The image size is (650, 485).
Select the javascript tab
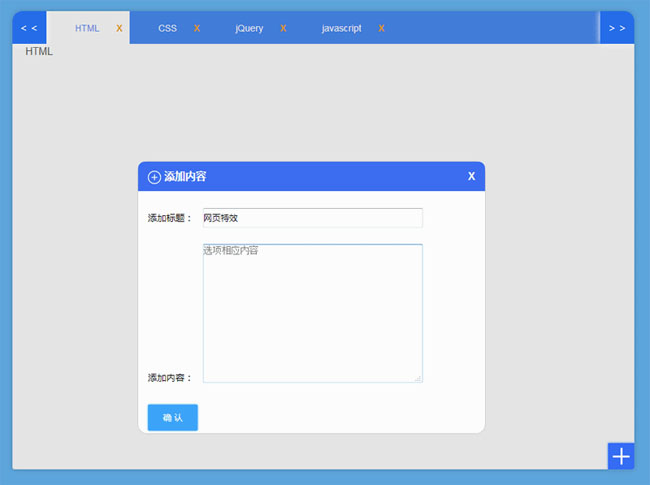point(341,28)
